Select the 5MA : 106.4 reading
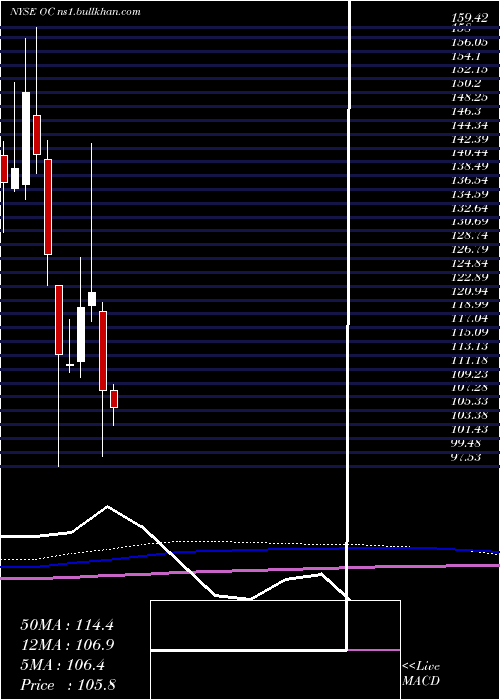 click(62, 664)
